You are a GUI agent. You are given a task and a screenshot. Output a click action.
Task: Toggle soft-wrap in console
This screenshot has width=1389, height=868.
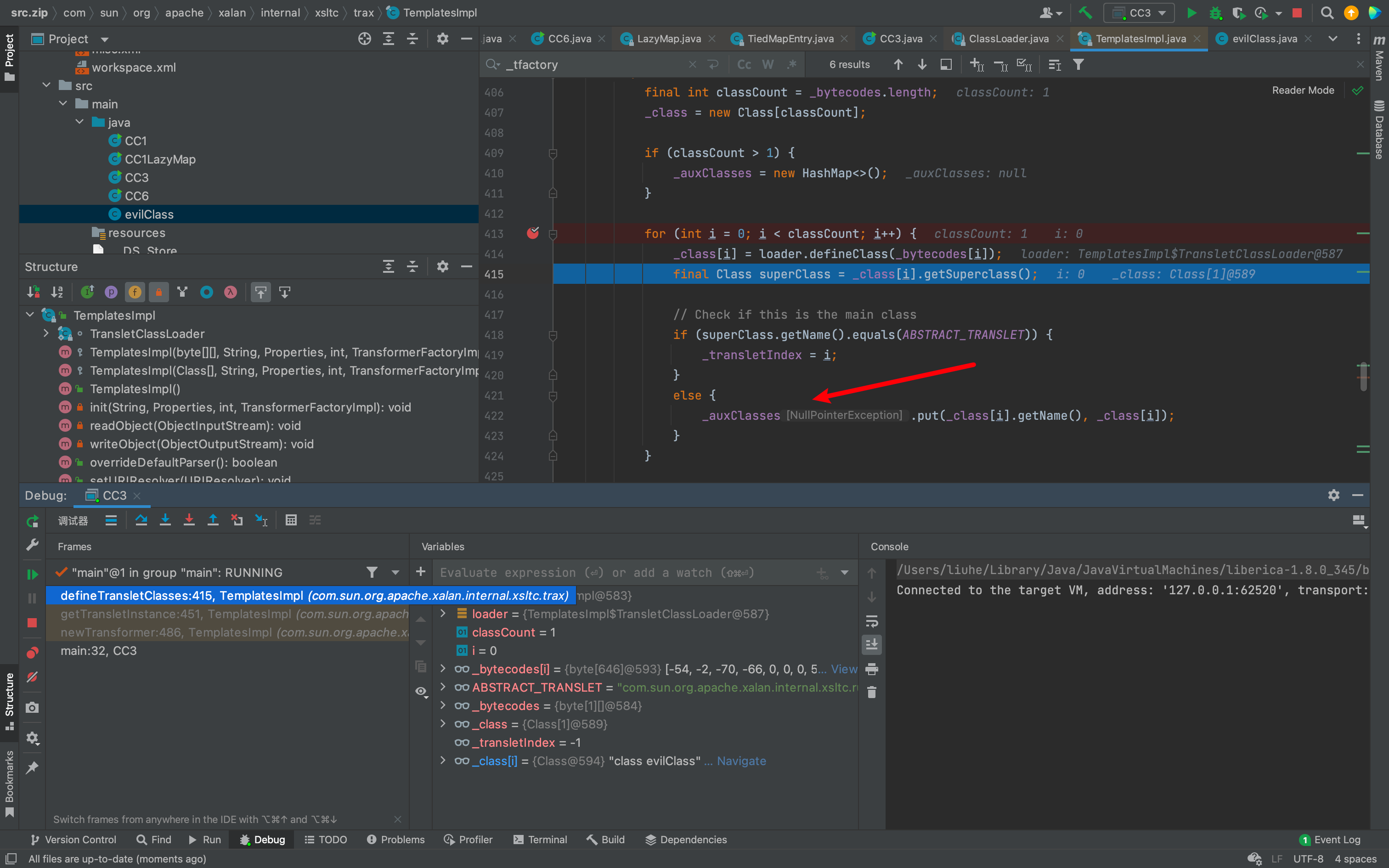click(872, 621)
